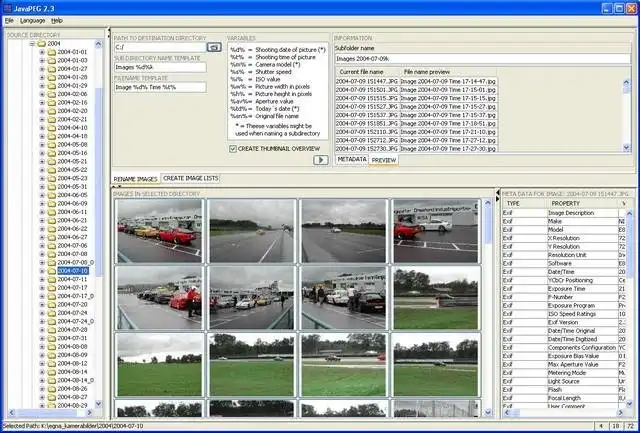Viewport: 640px width, 433px height.
Task: Click the open folder icon for 2004
Action: coord(42,43)
